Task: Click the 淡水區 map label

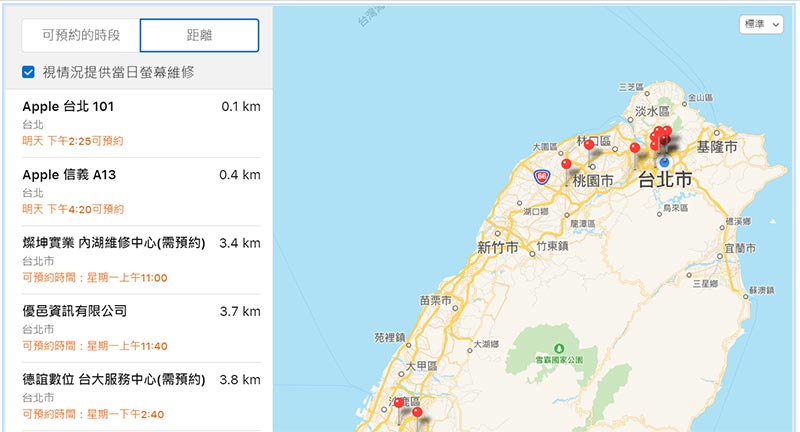Action: 652,111
